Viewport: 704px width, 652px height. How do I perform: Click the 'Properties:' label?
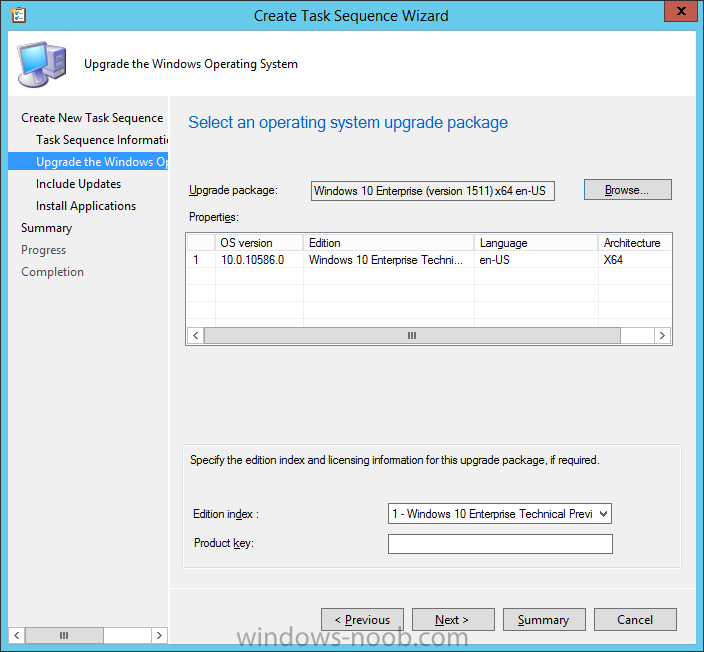pyautogui.click(x=214, y=217)
